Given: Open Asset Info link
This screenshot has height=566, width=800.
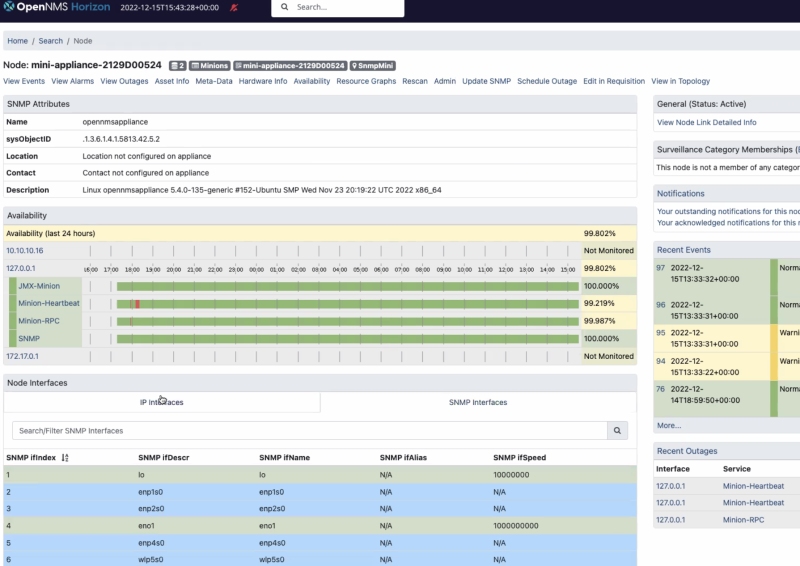Looking at the screenshot, I should click(172, 81).
